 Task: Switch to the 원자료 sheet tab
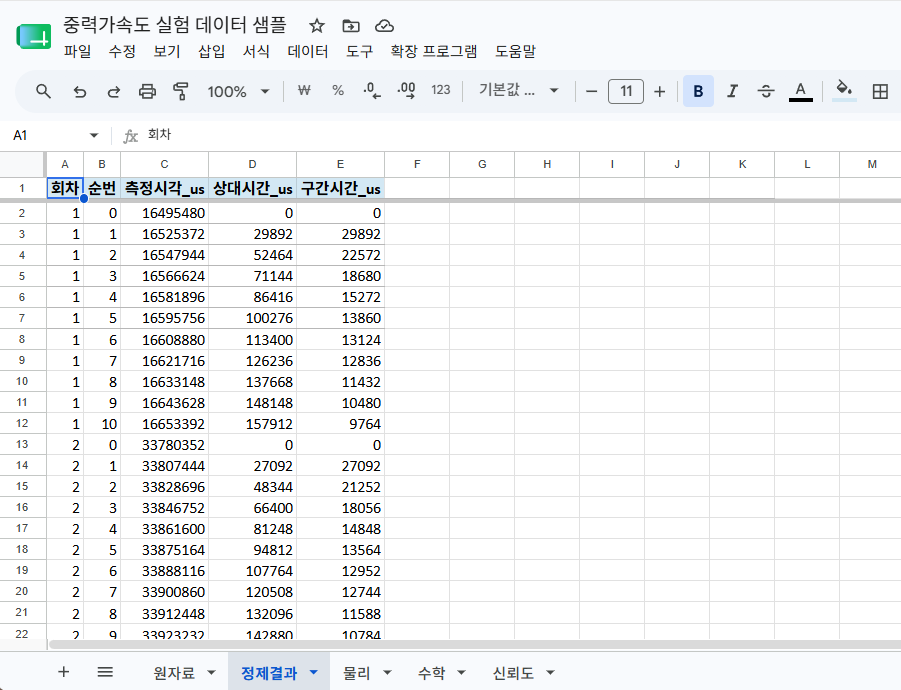(174, 673)
